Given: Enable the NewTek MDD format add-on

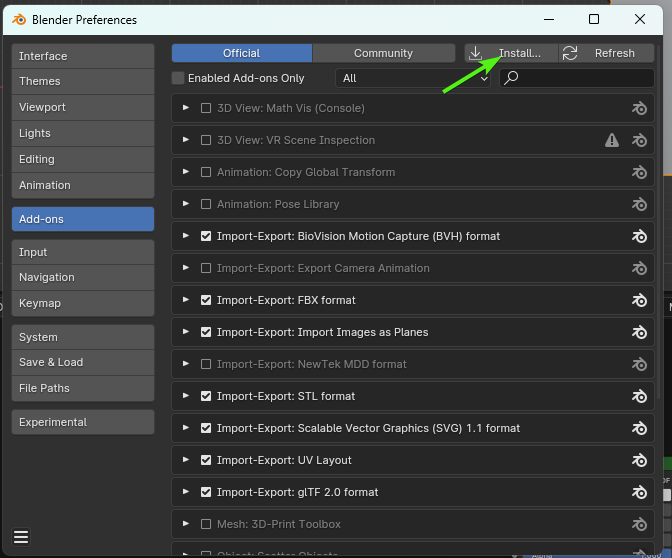Looking at the screenshot, I should [206, 364].
